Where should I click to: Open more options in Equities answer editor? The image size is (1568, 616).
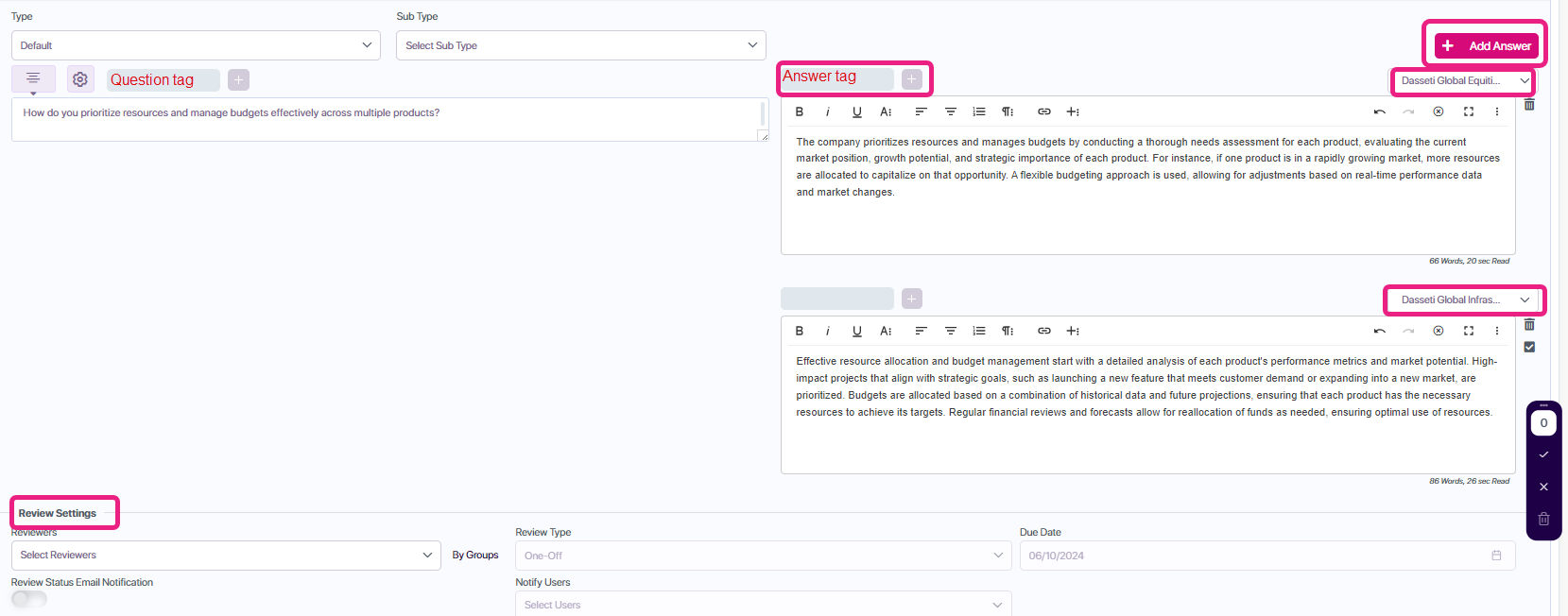(1497, 111)
